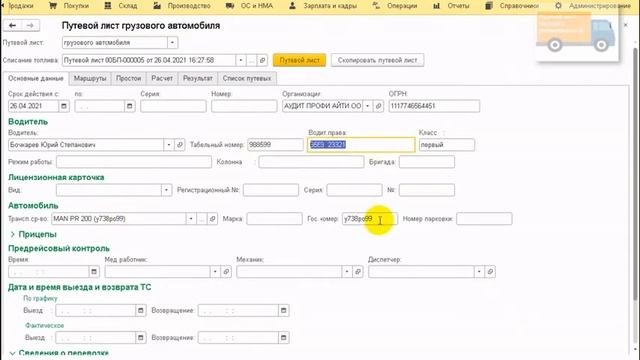Open linked Механик record icon

358,272
